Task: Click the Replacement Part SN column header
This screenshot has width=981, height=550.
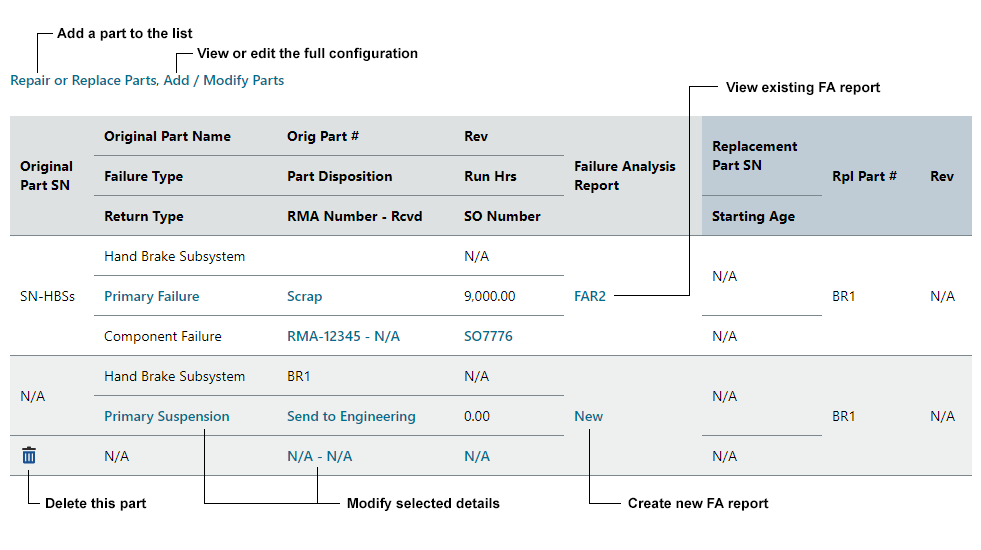Action: coord(754,156)
